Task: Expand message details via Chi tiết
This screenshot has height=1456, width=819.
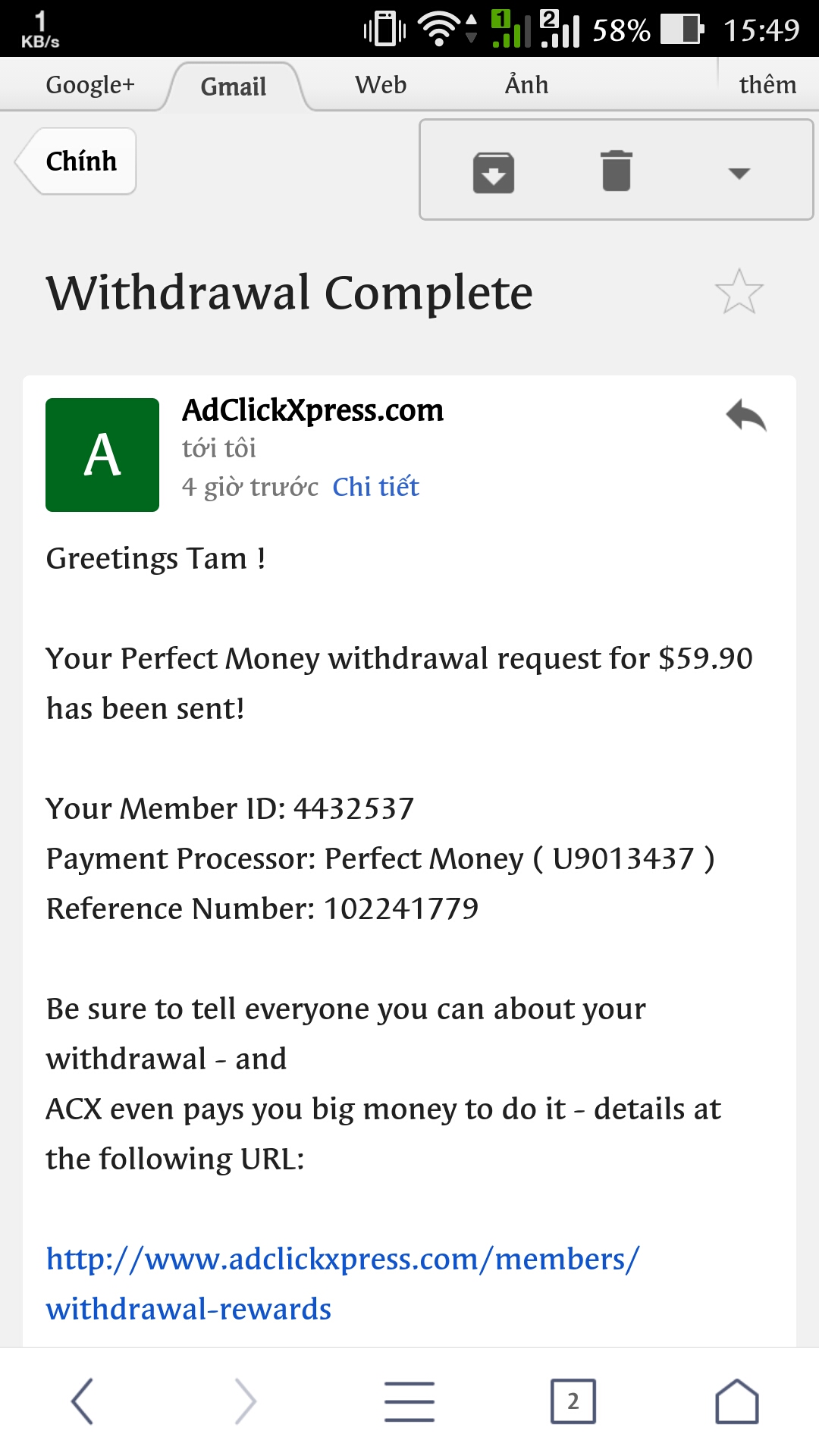Action: click(375, 487)
